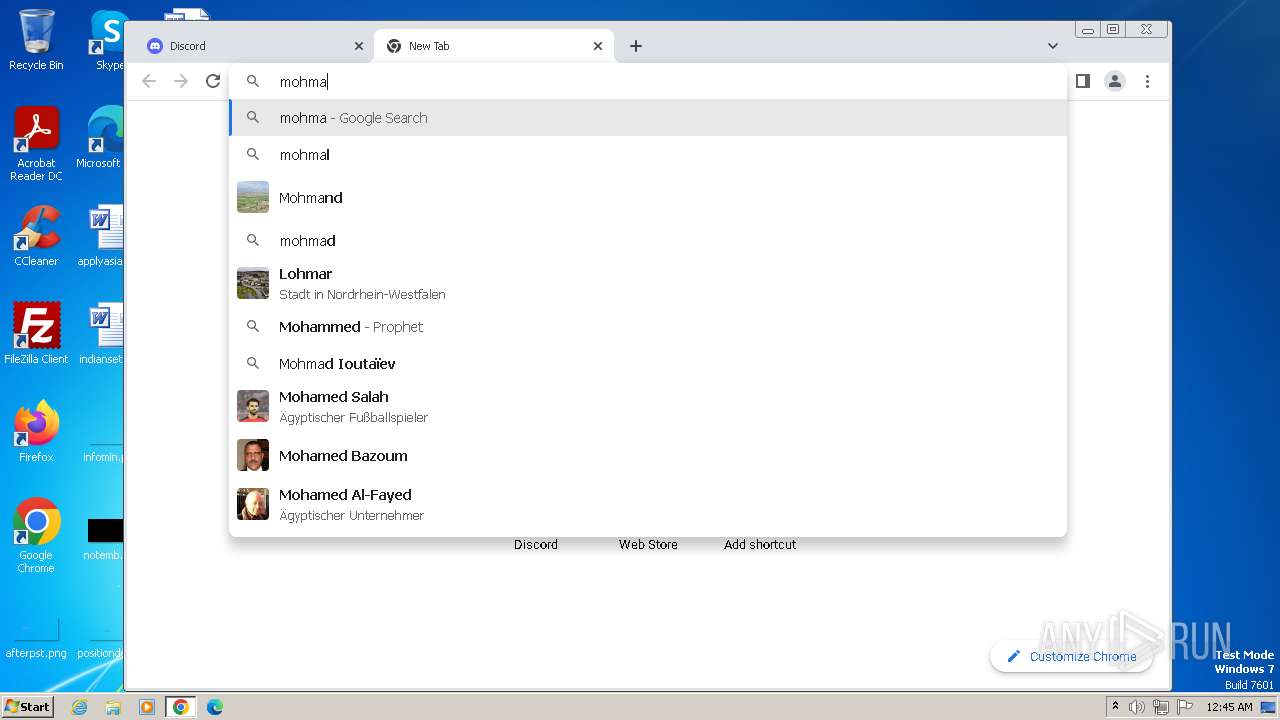Viewport: 1280px width, 720px height.
Task: Open the Firefox desktop icon
Action: pyautogui.click(x=36, y=432)
